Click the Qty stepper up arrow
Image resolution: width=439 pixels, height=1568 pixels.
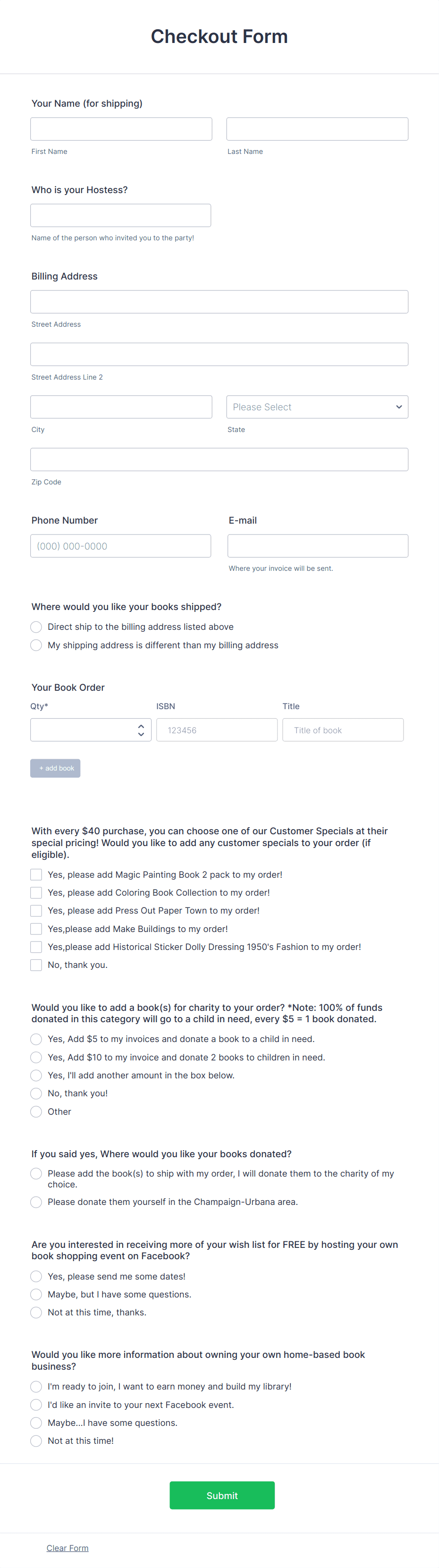(x=141, y=726)
